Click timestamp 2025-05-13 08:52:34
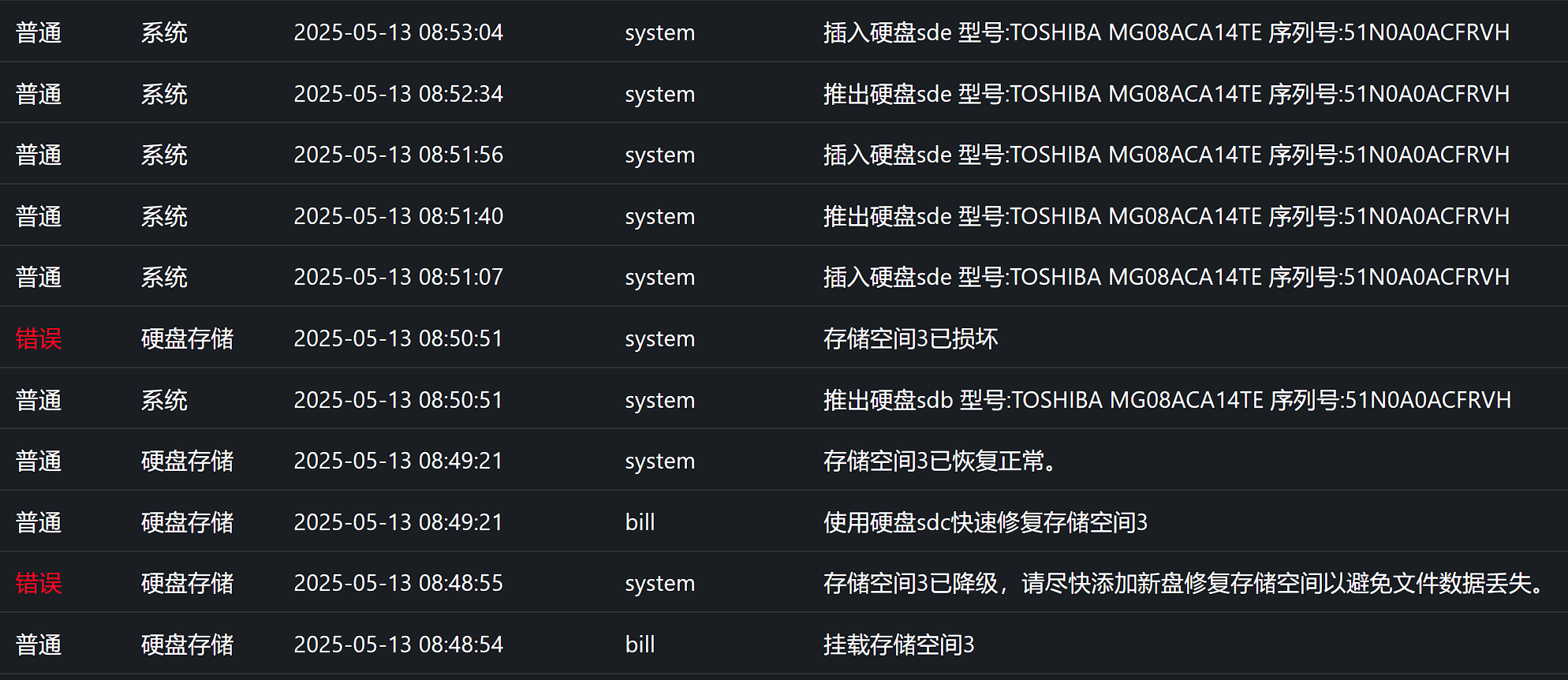 click(x=398, y=94)
